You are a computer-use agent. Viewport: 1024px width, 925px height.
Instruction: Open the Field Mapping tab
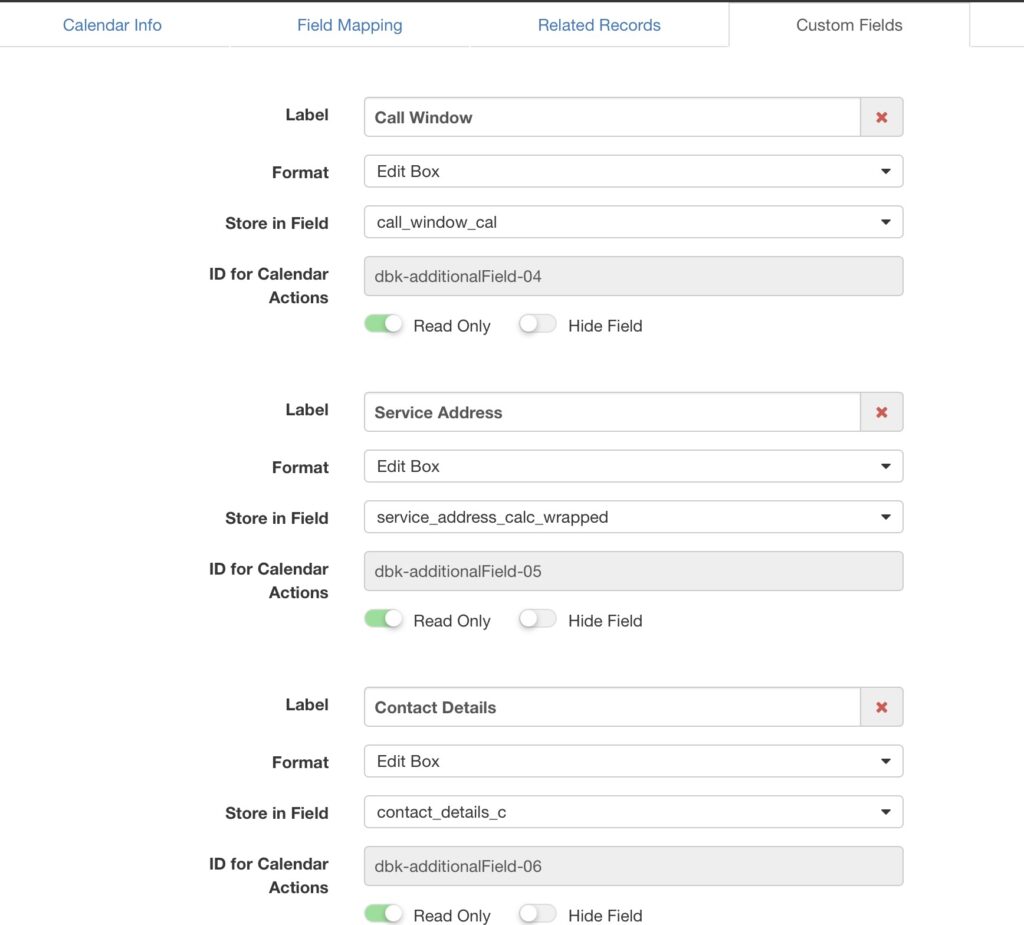[349, 25]
